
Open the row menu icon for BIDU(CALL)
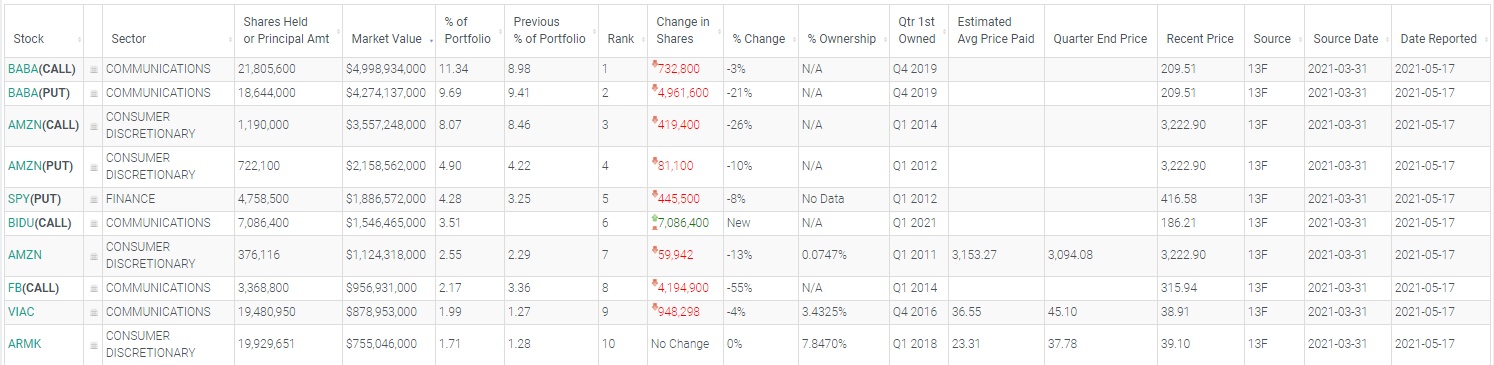(94, 223)
